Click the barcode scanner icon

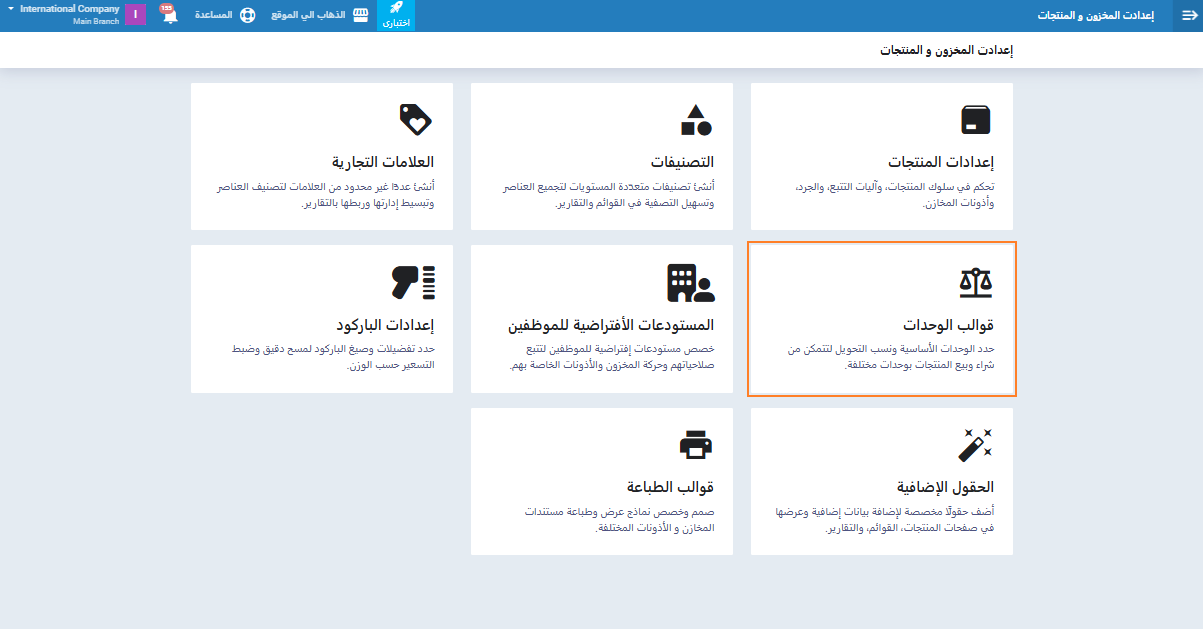coord(414,283)
